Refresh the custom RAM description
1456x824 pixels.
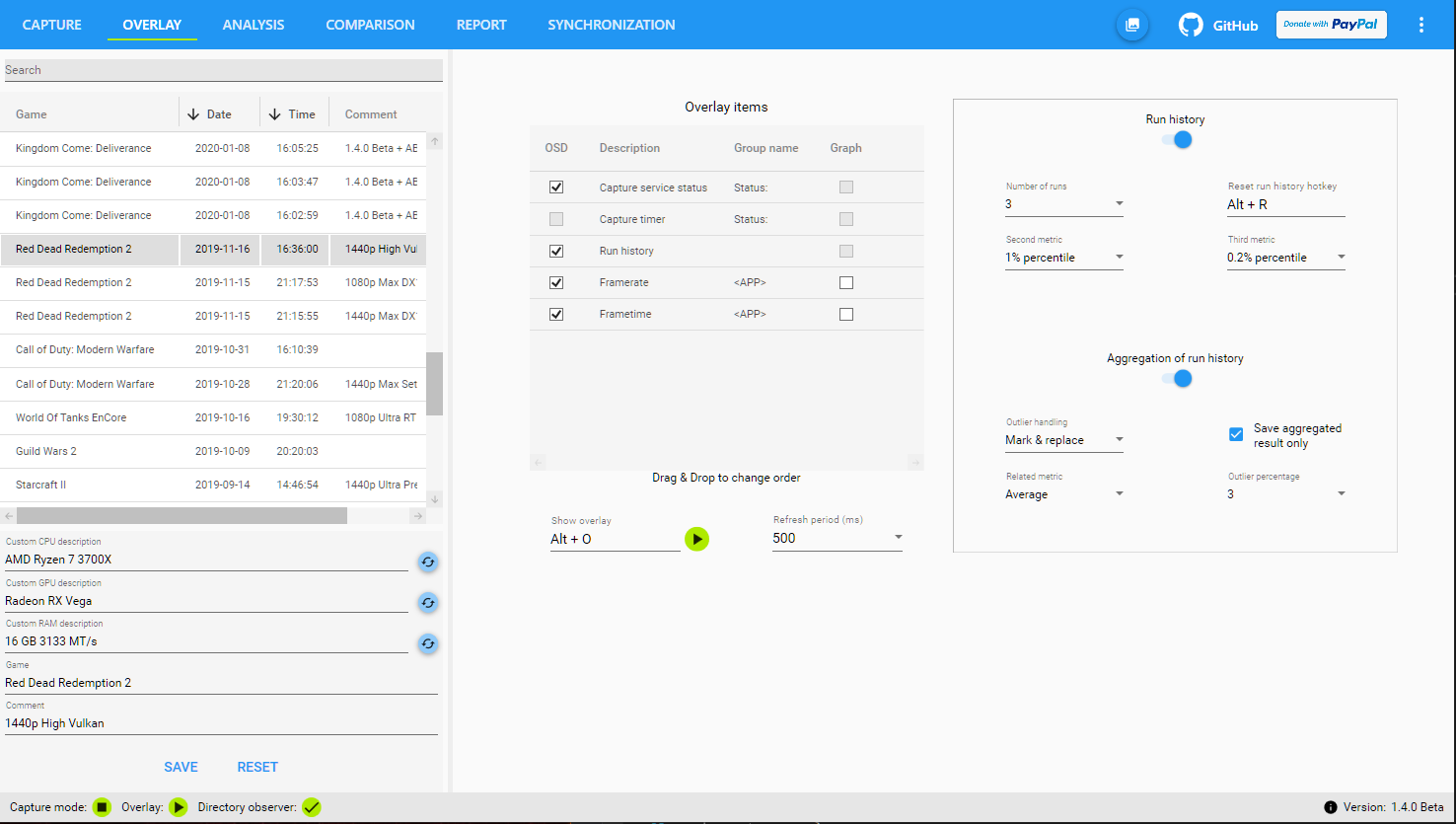click(427, 643)
